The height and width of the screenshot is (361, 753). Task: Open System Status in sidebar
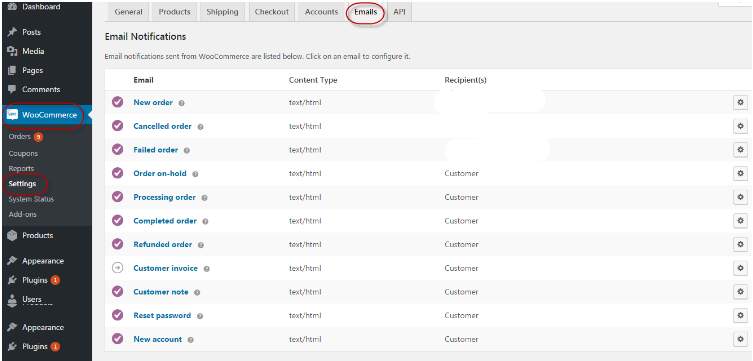pos(31,199)
